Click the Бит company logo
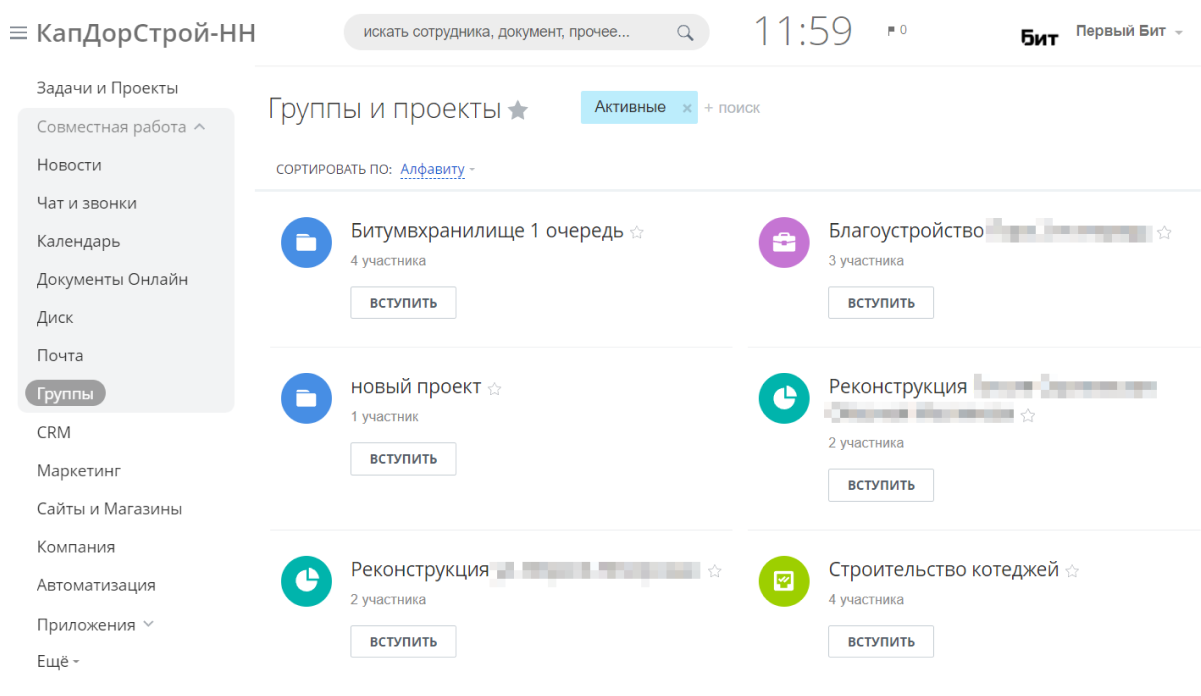The image size is (1201, 696). [x=1039, y=37]
